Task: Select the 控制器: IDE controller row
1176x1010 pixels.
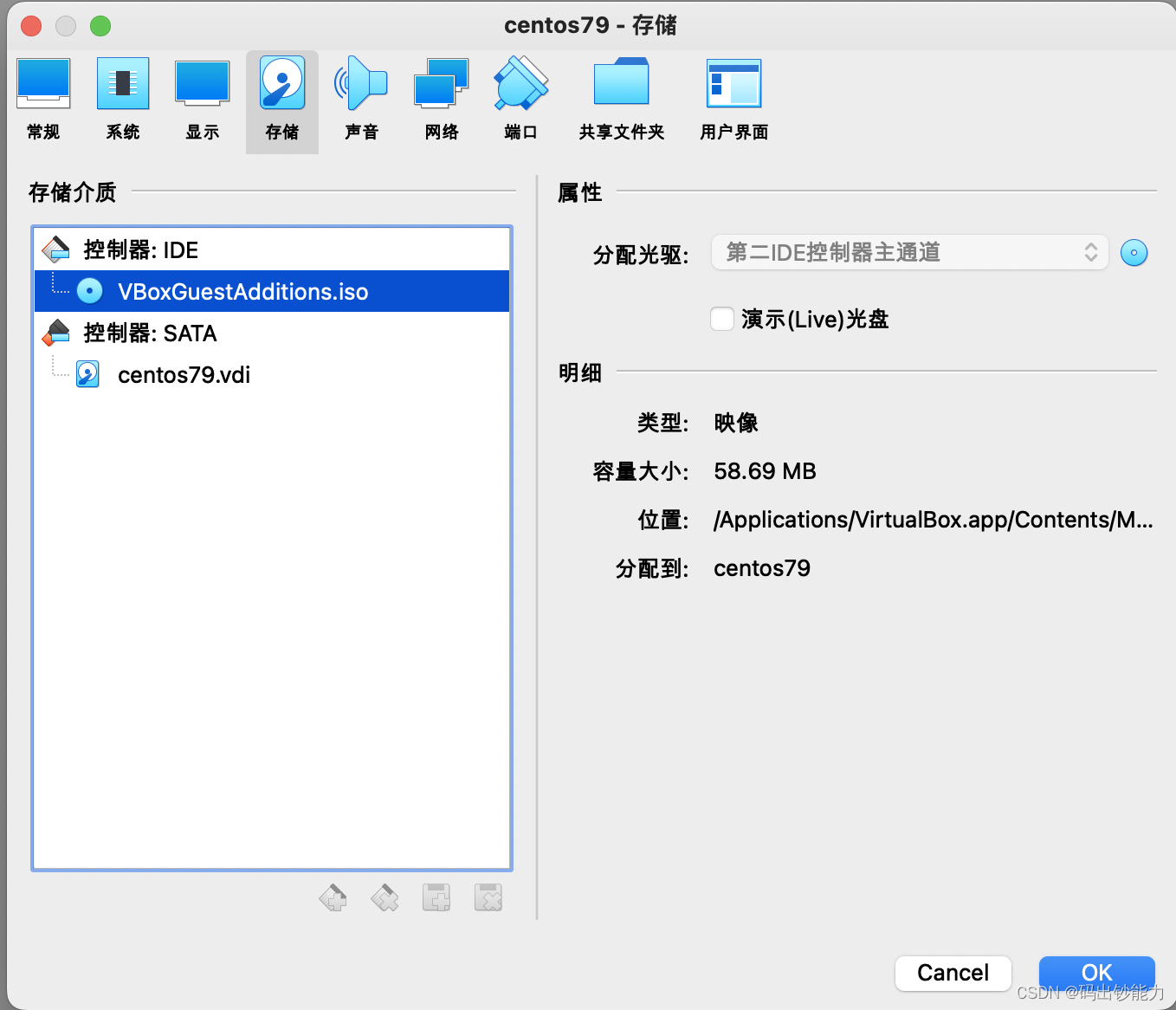Action: tap(272, 250)
